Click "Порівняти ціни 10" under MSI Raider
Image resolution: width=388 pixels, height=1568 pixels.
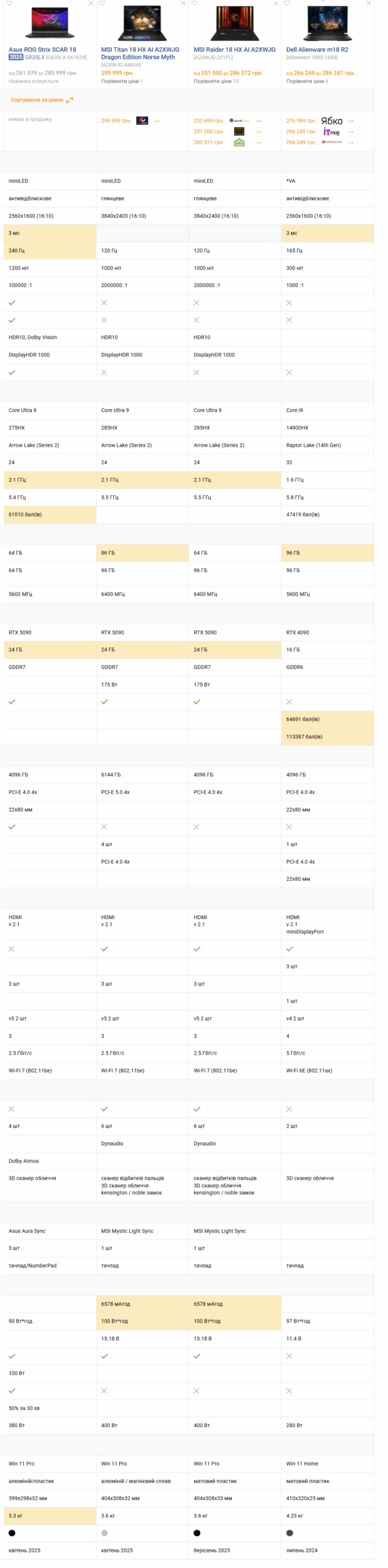(216, 81)
